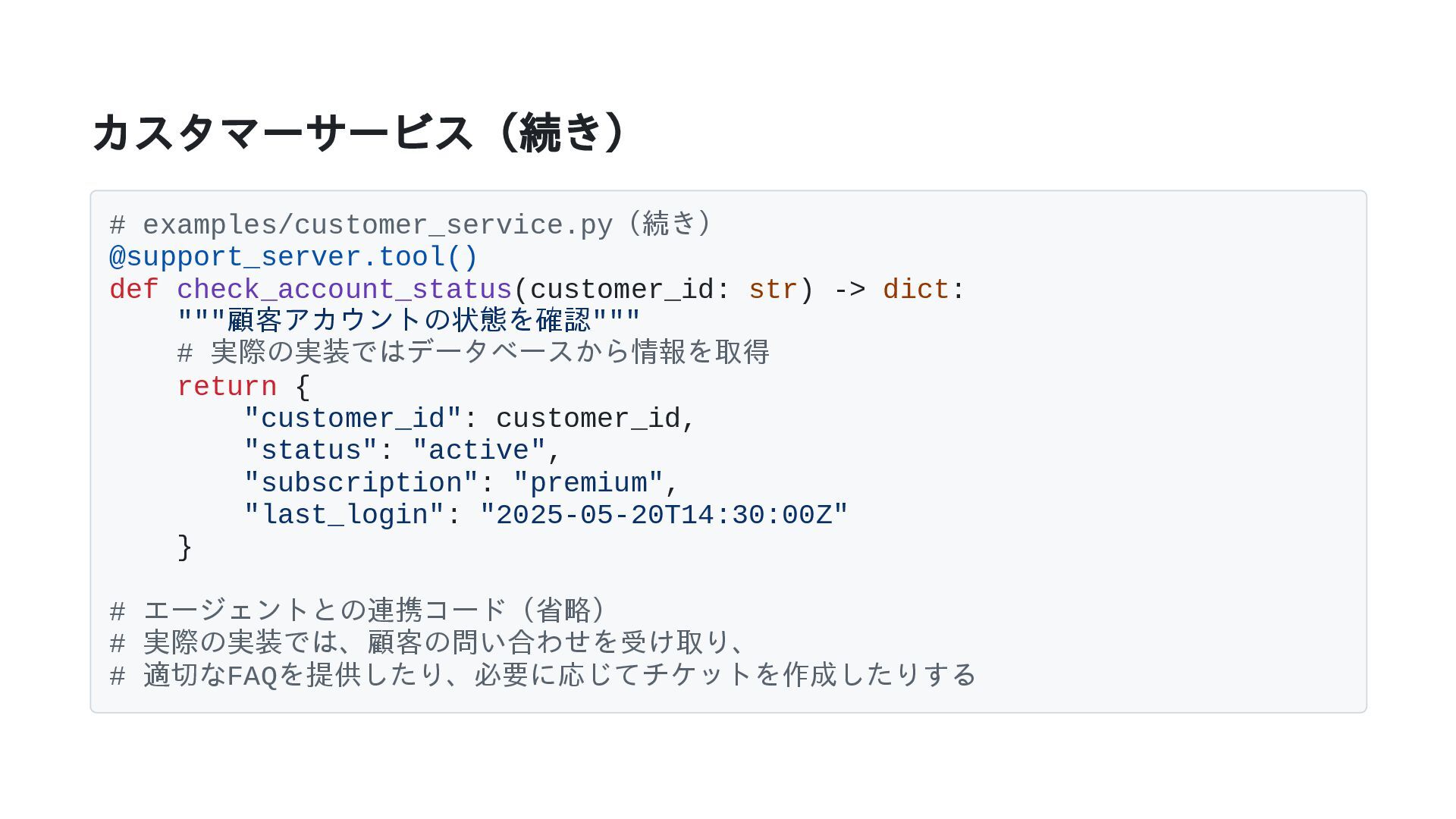Click the slide title カスタマーサービス(続き)
This screenshot has width=1456, height=819.
(359, 133)
